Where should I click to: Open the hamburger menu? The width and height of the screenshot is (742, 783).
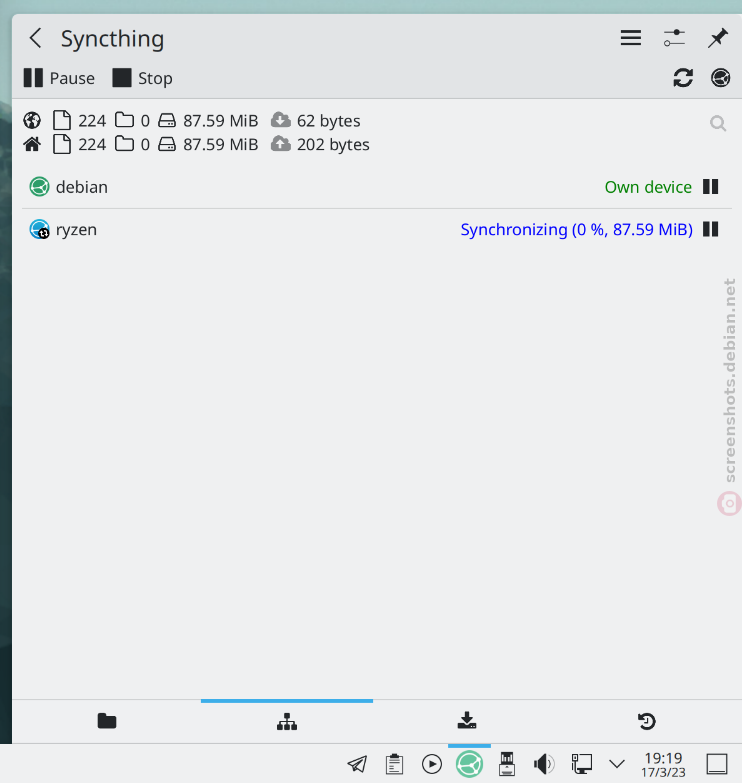(x=631, y=38)
